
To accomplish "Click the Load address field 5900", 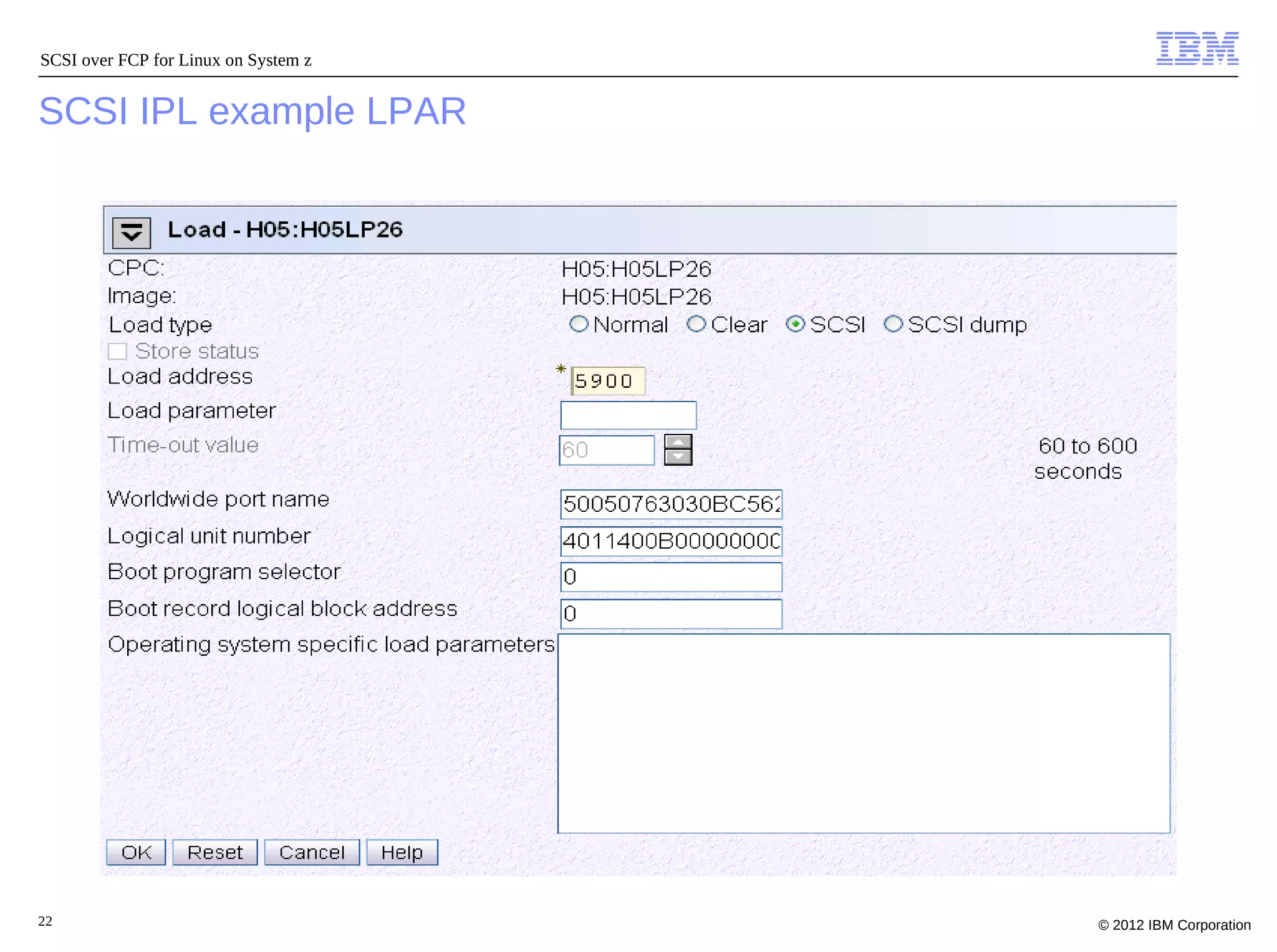I will coord(608,381).
